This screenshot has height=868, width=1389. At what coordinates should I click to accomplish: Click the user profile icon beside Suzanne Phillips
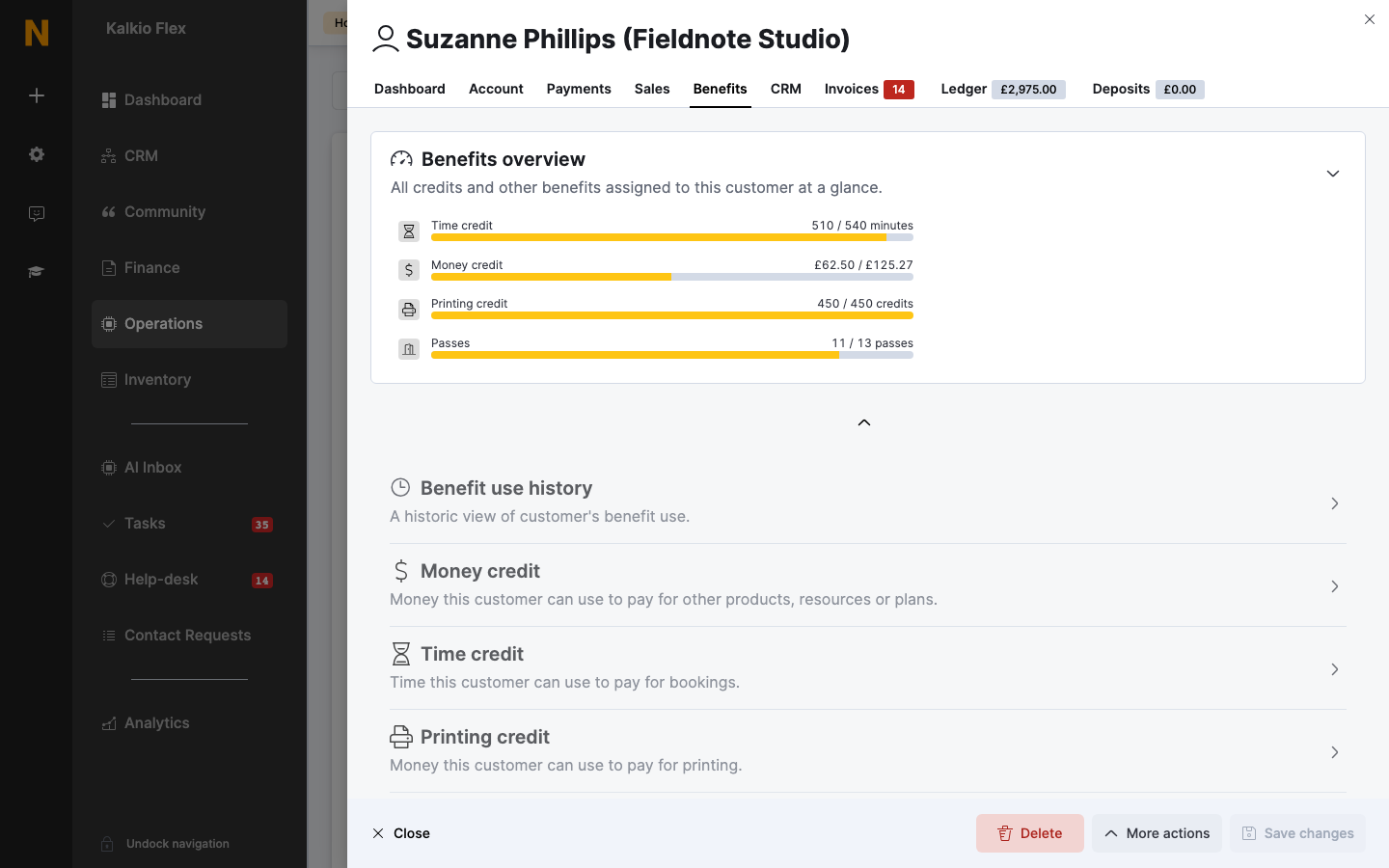(386, 39)
